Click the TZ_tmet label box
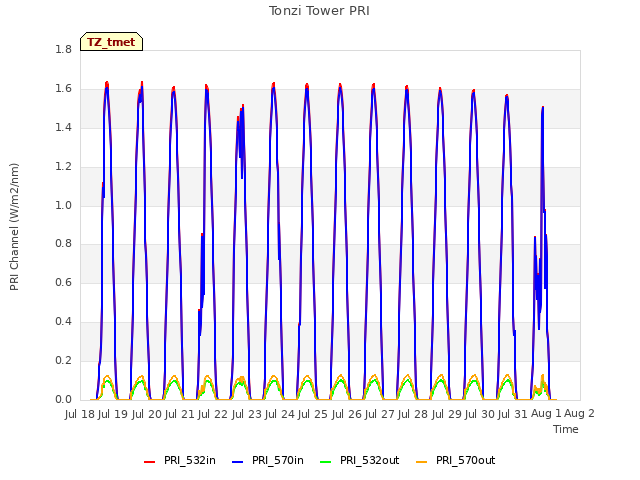This screenshot has width=640, height=480. point(111,42)
